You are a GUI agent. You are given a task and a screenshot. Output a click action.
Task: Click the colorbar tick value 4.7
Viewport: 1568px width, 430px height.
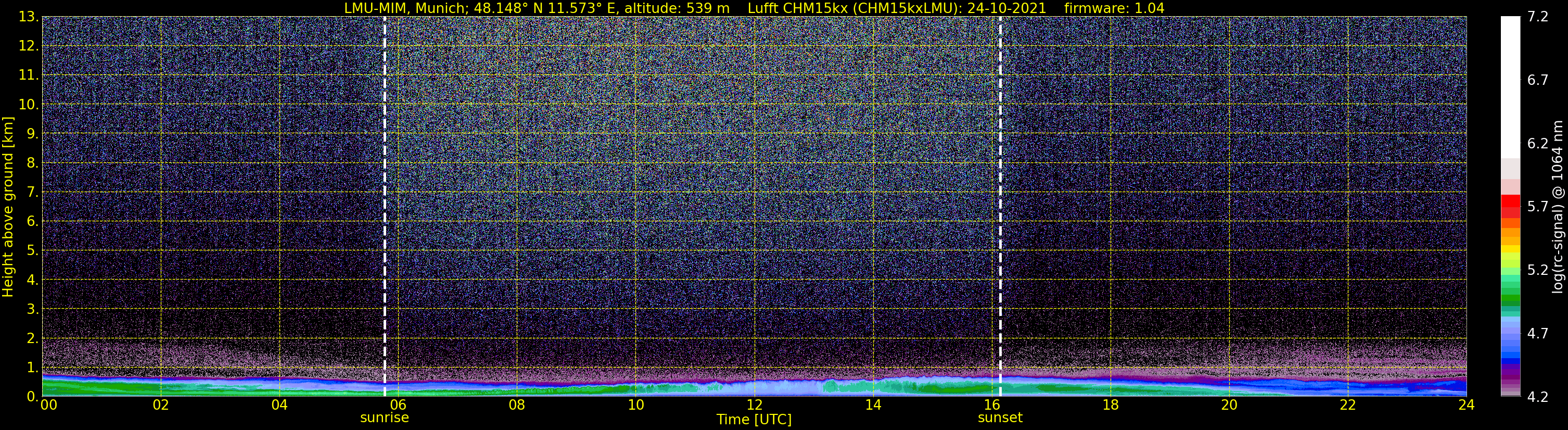pos(1538,334)
